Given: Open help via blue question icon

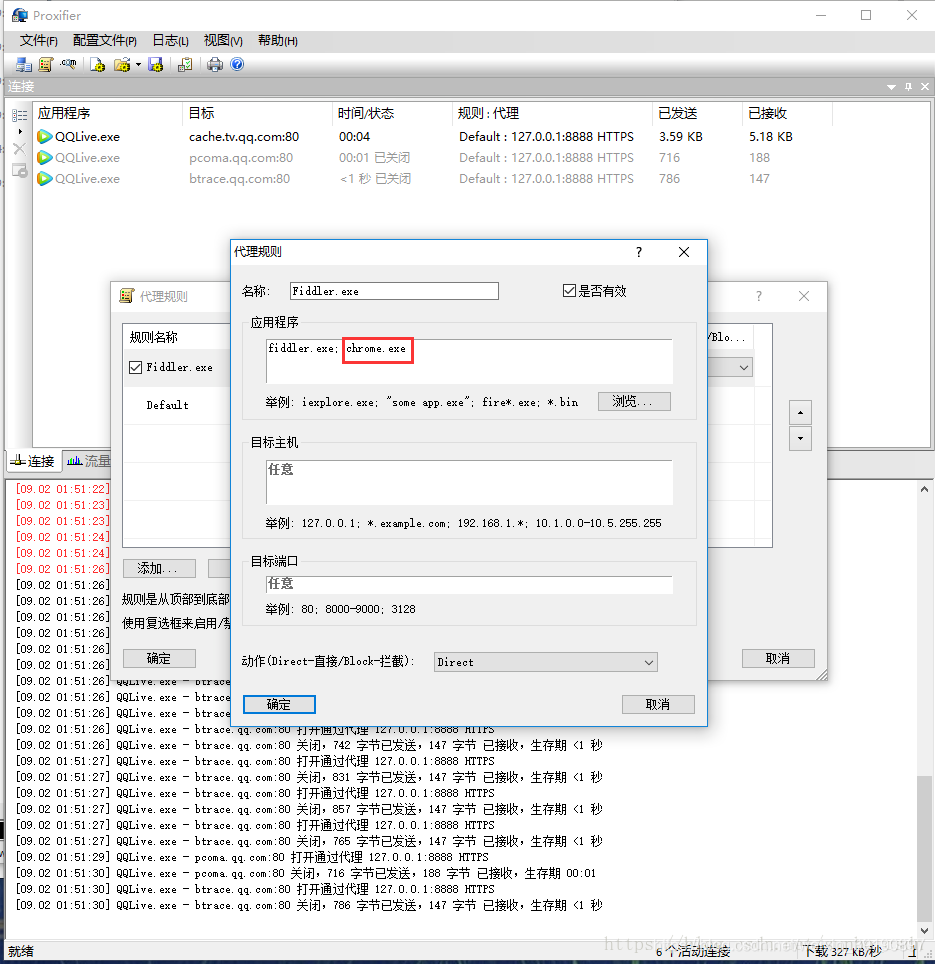Looking at the screenshot, I should tap(237, 65).
